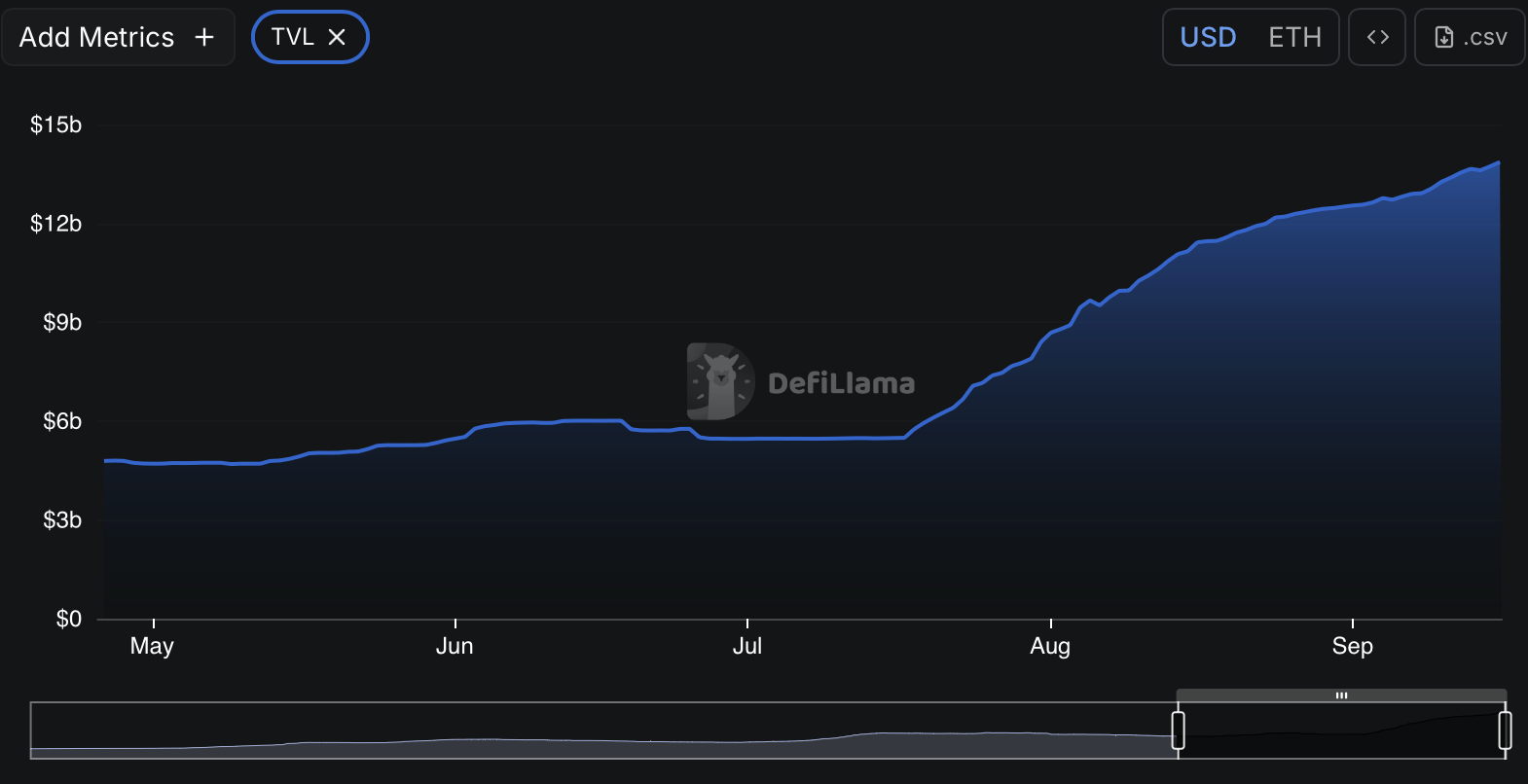Switch chart denomination to USD

pyautogui.click(x=1208, y=37)
